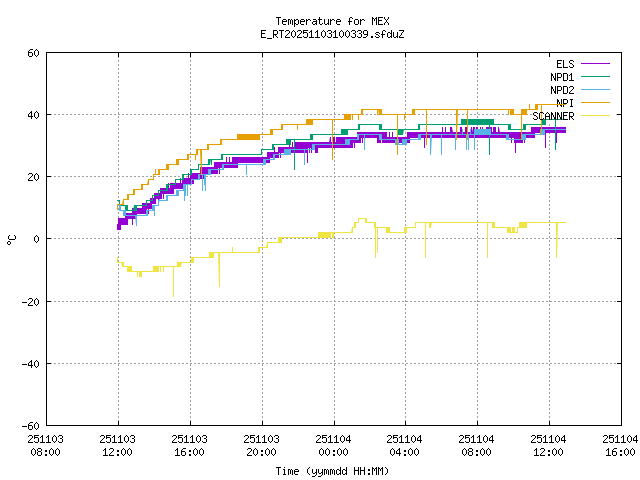Click the NPD2 legend entry text
640x480 pixels.
click(x=561, y=90)
